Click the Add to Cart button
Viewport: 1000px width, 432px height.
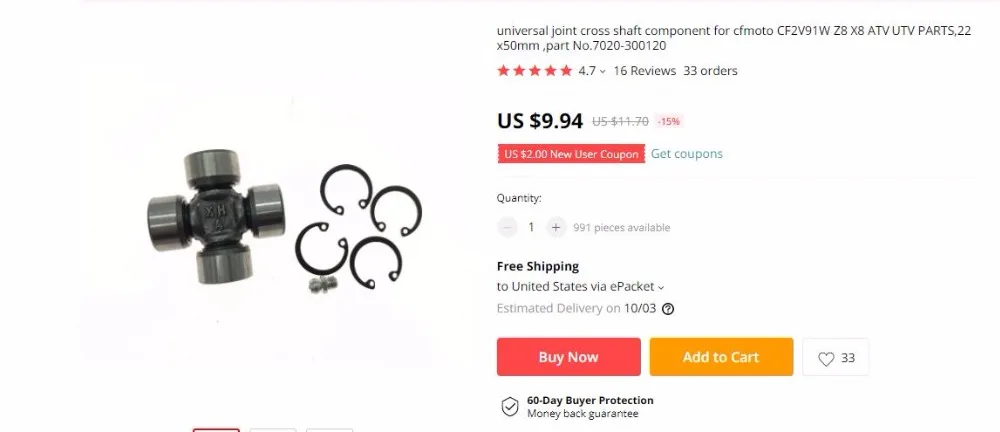coord(721,357)
